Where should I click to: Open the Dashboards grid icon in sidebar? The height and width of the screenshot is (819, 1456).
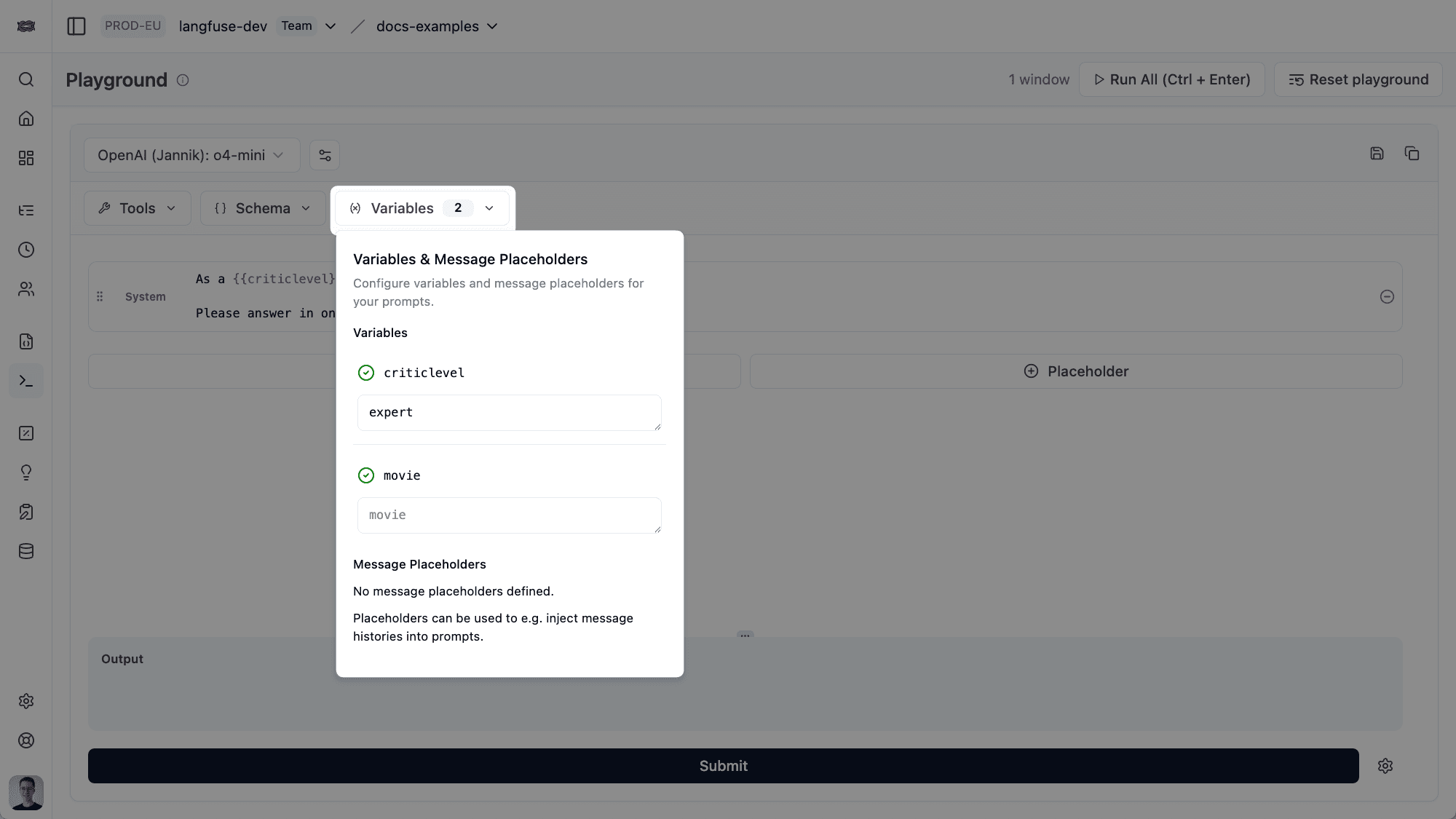(26, 158)
